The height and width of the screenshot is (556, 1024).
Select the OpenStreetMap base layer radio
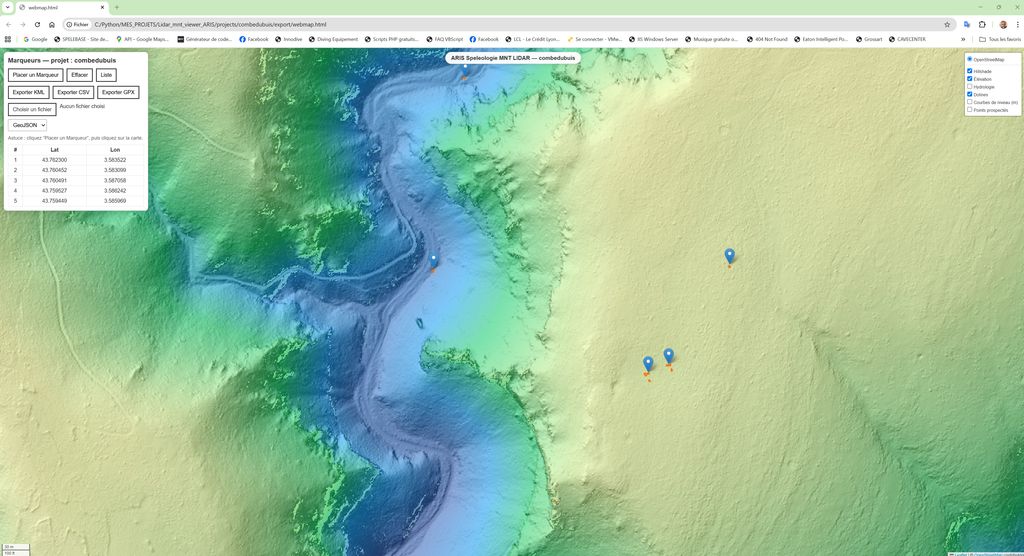[x=970, y=59]
